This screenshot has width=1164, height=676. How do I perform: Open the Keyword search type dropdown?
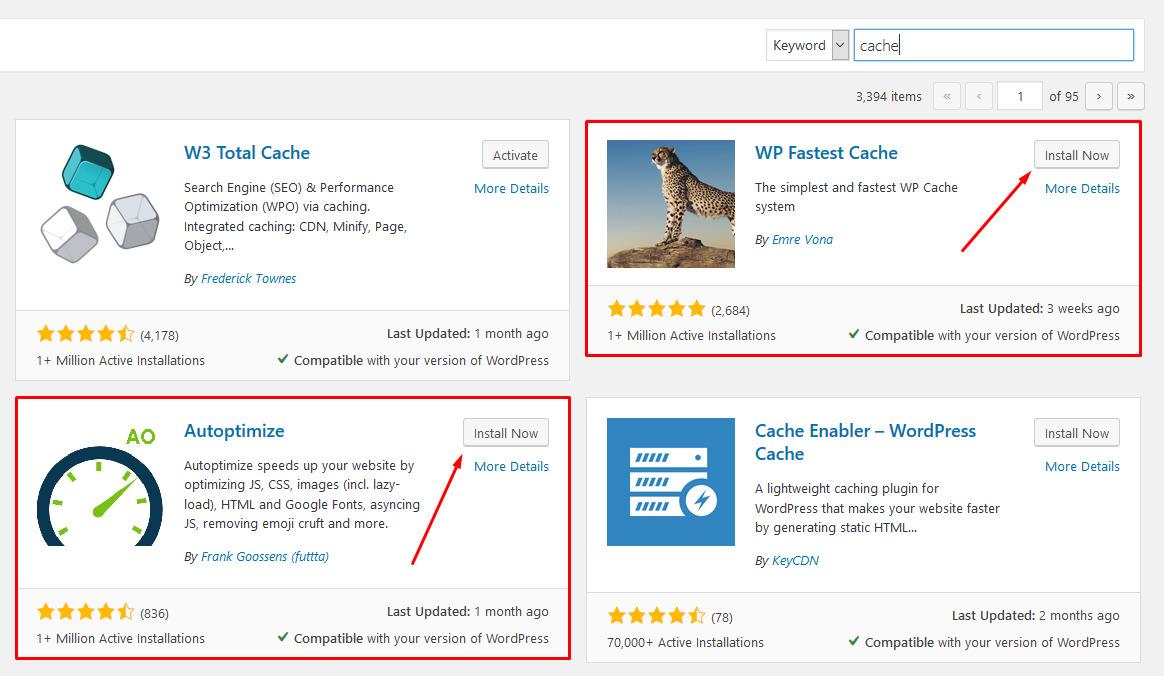808,45
